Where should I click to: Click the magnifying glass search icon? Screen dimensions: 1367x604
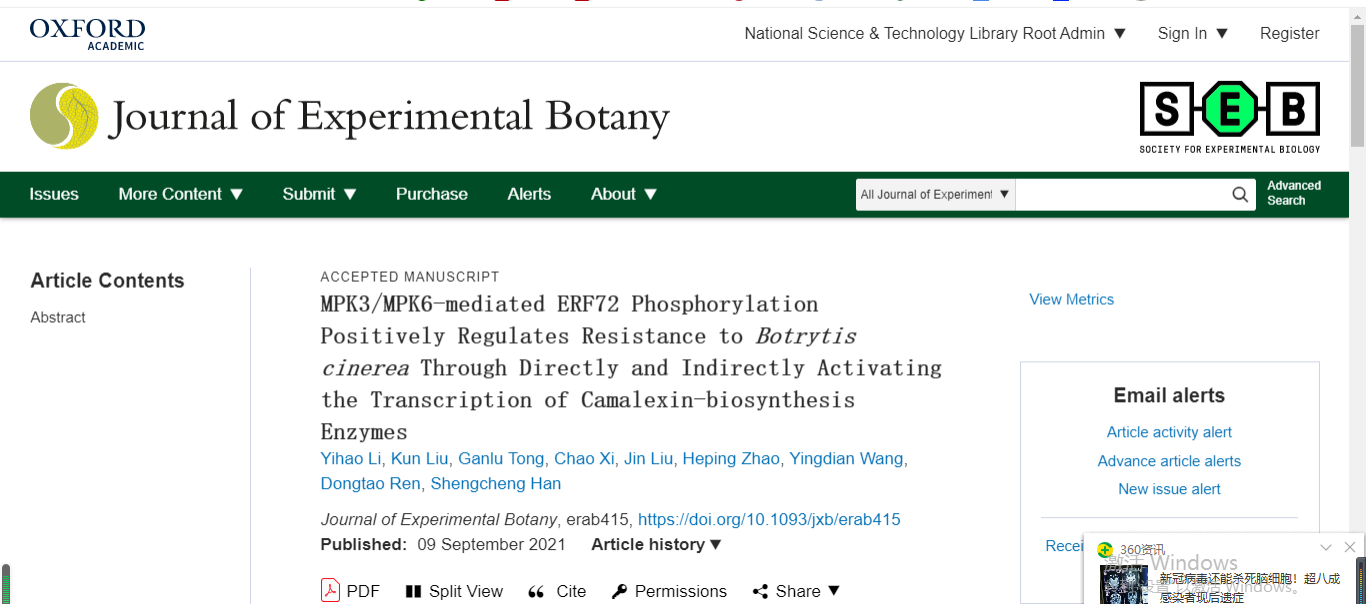(x=1240, y=195)
